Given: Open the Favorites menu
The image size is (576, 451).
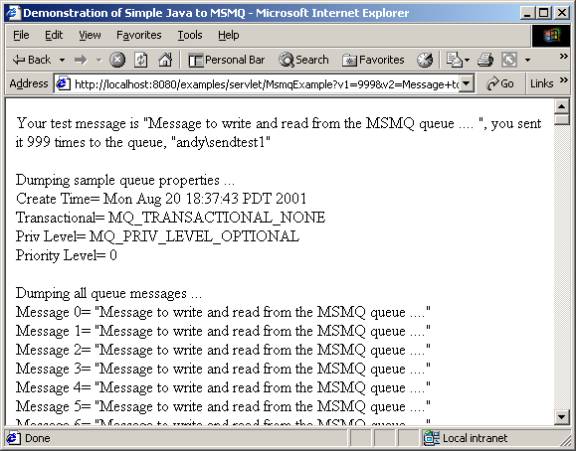Looking at the screenshot, I should pyautogui.click(x=139, y=35).
